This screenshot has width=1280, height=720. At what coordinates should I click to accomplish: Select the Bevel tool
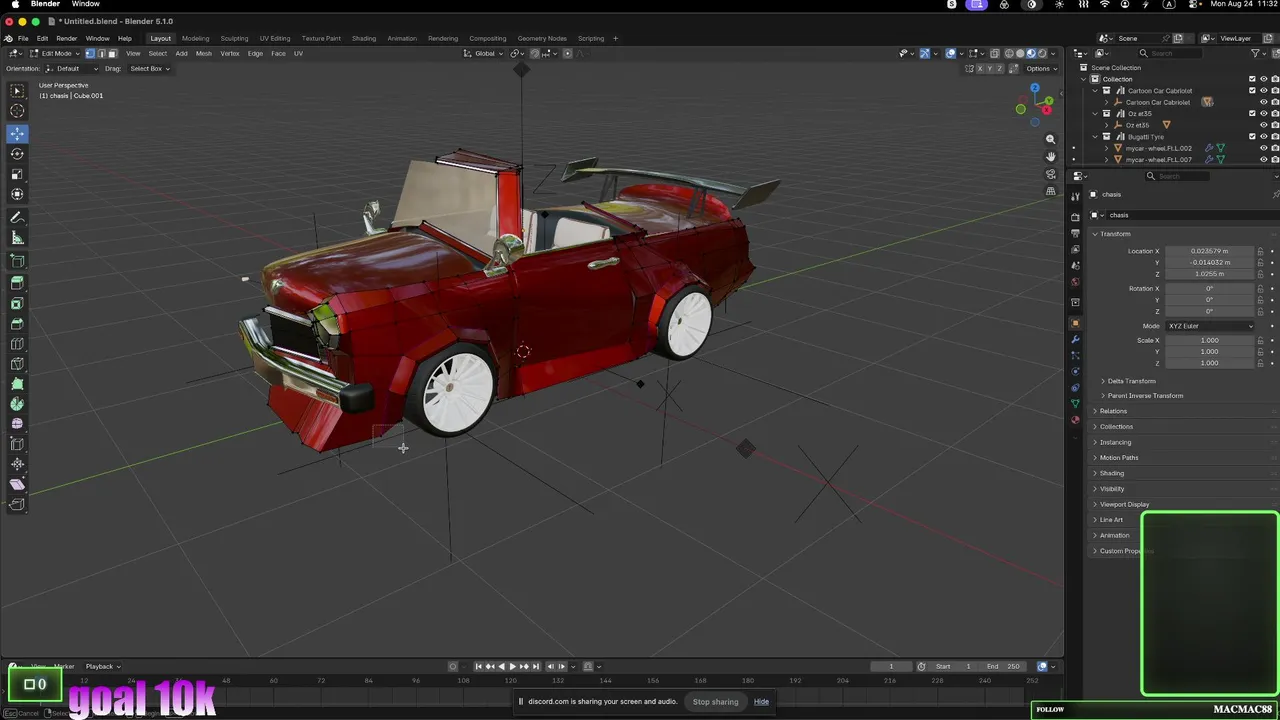17,324
